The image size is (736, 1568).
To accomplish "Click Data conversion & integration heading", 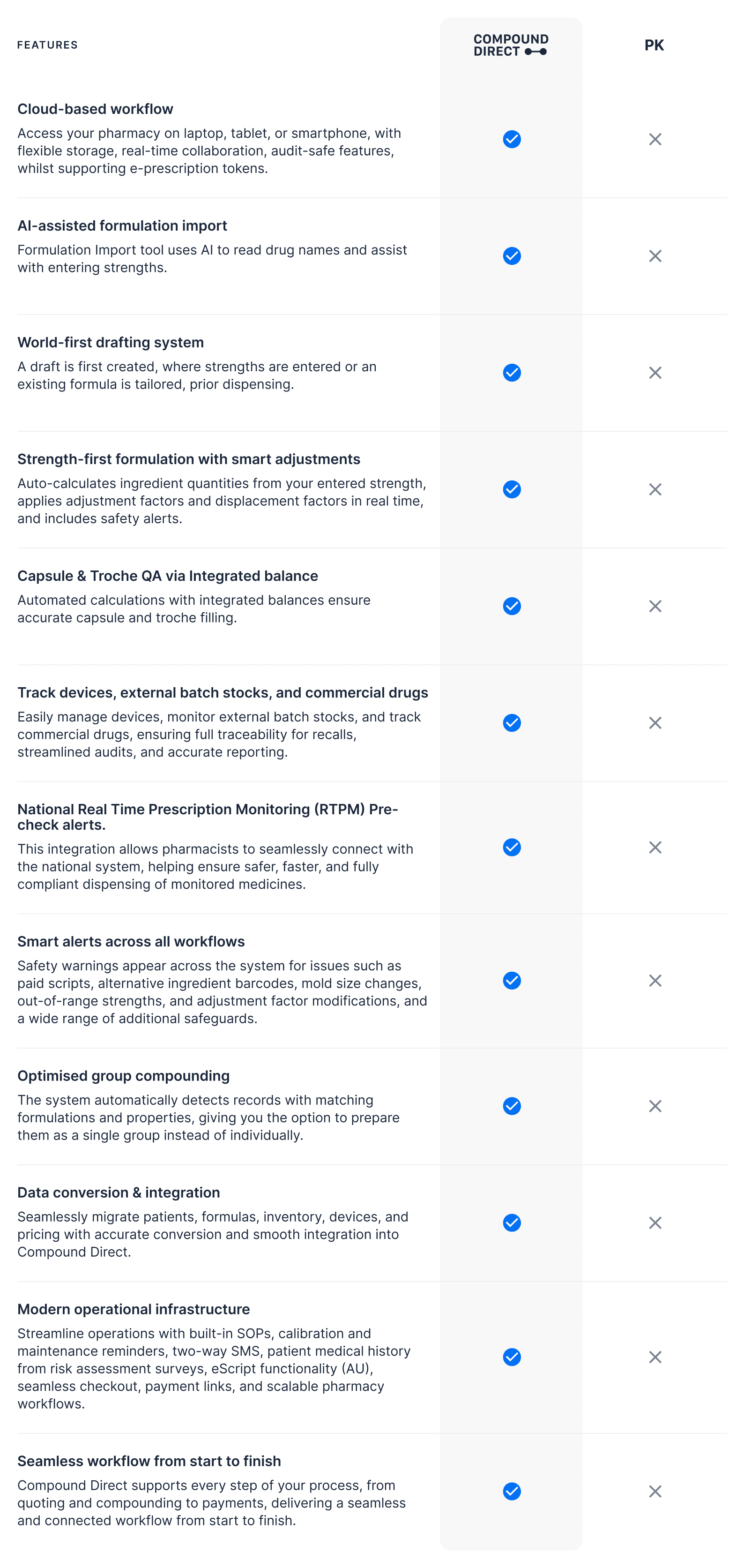I will coord(119,1193).
